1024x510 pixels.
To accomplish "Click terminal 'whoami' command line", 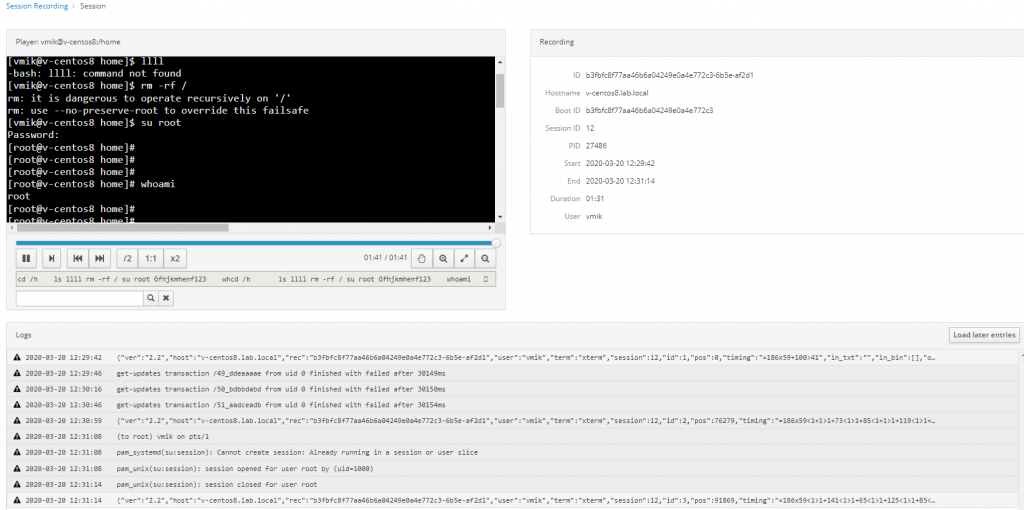I will click(91, 184).
